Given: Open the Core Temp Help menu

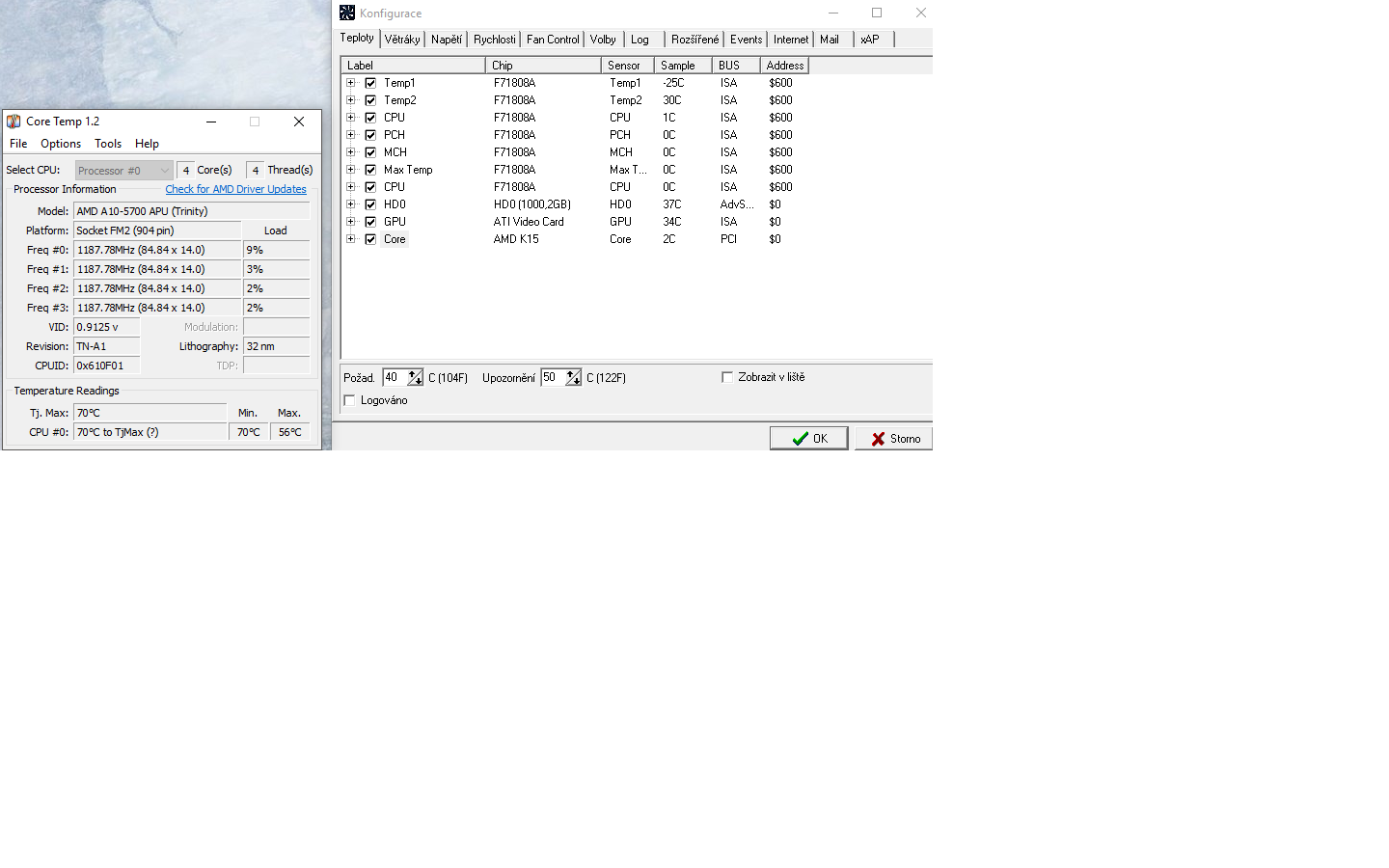Looking at the screenshot, I should coord(147,144).
